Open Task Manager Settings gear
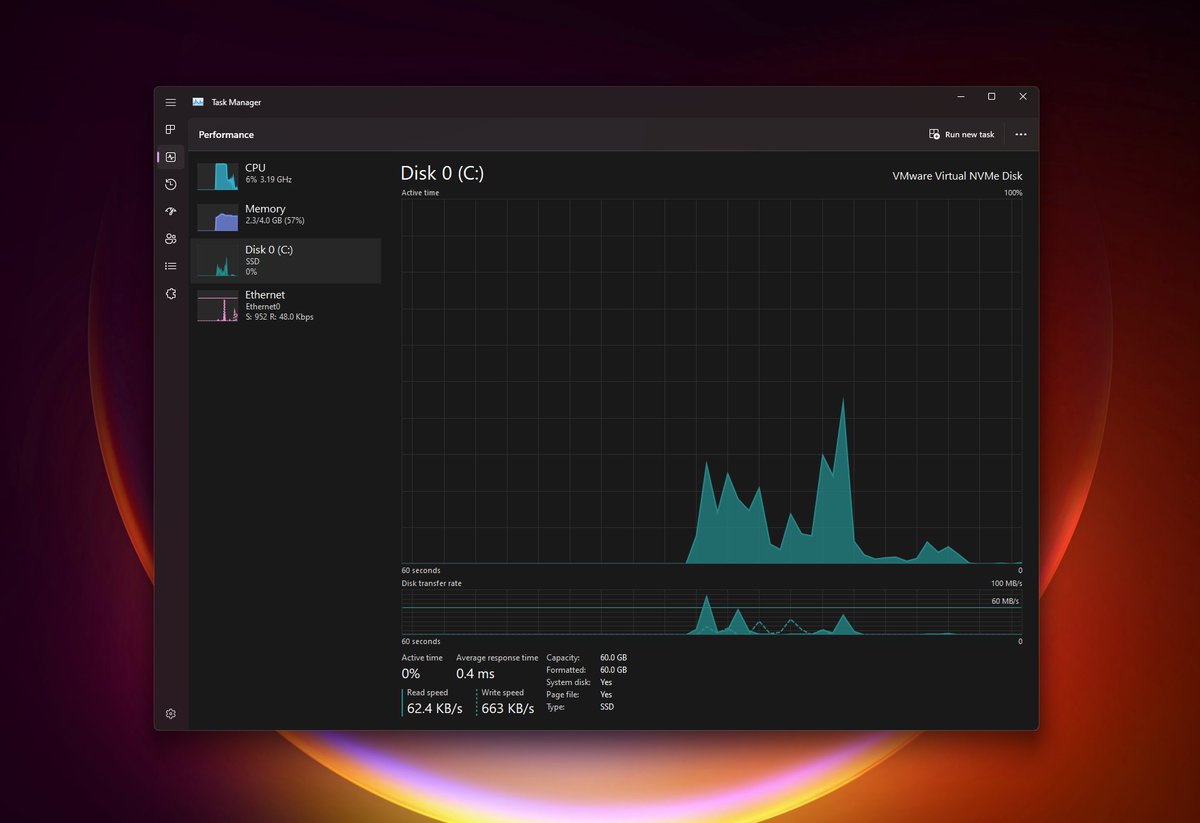The width and height of the screenshot is (1200, 823). pos(171,714)
